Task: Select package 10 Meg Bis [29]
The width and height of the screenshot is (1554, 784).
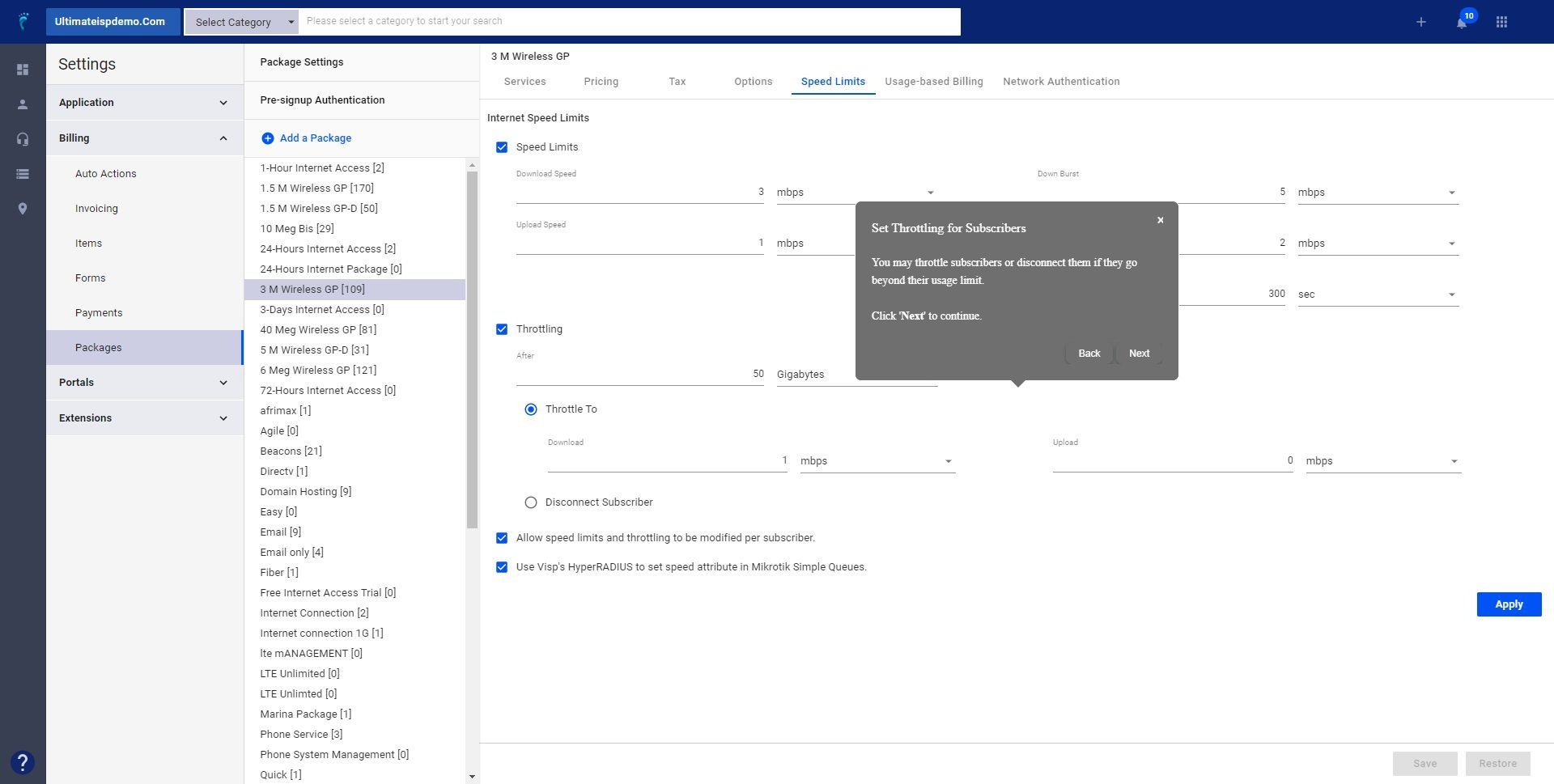Action: [355, 229]
